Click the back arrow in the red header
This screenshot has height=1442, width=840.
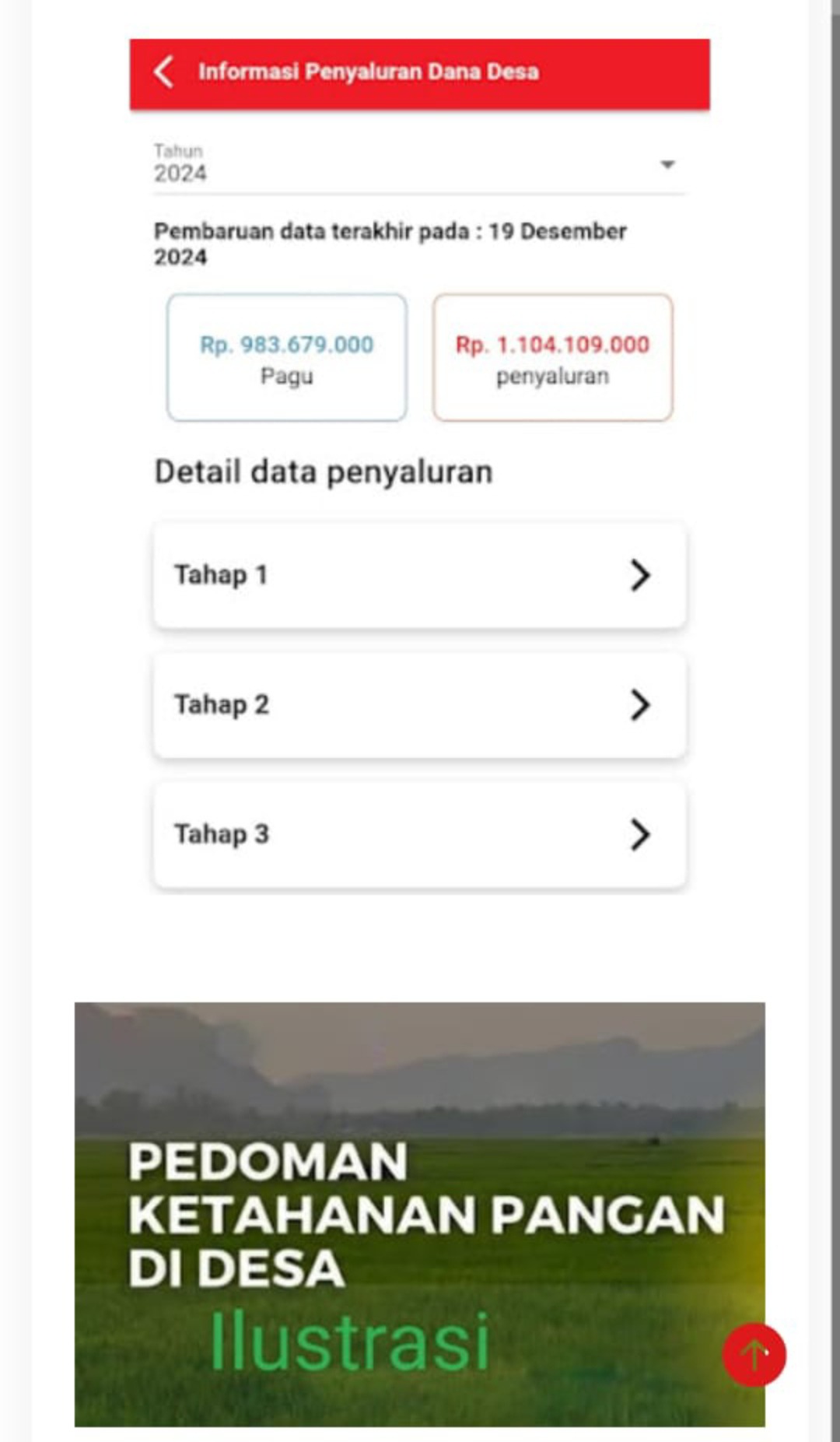(164, 72)
